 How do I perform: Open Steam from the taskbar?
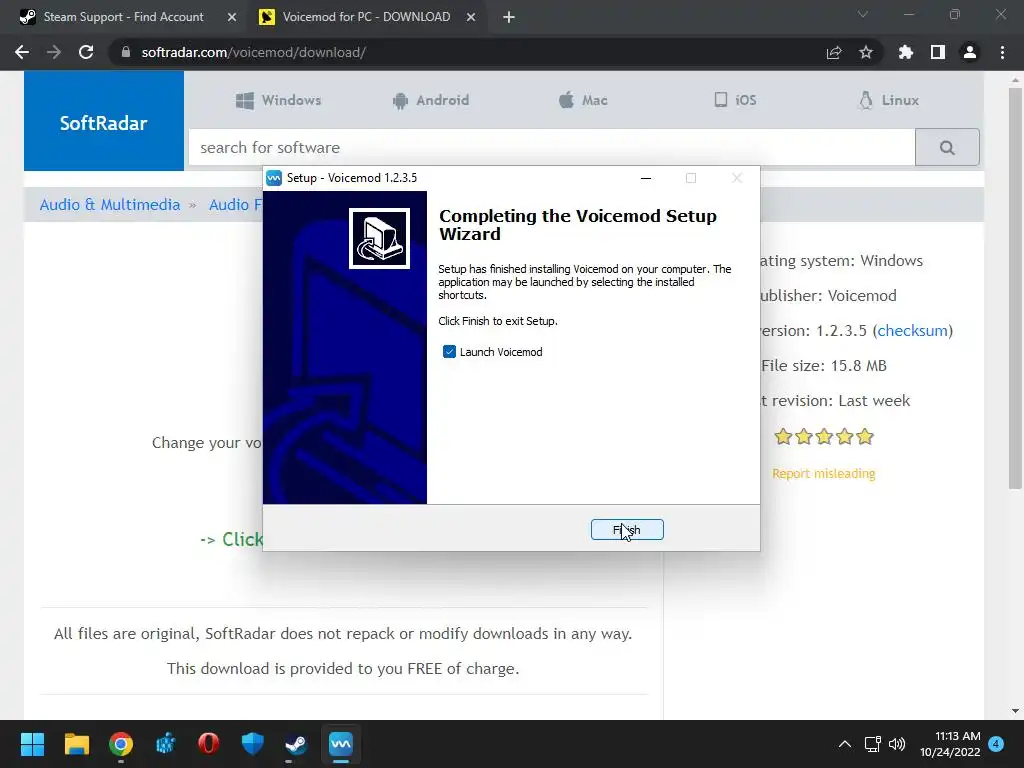[x=296, y=744]
